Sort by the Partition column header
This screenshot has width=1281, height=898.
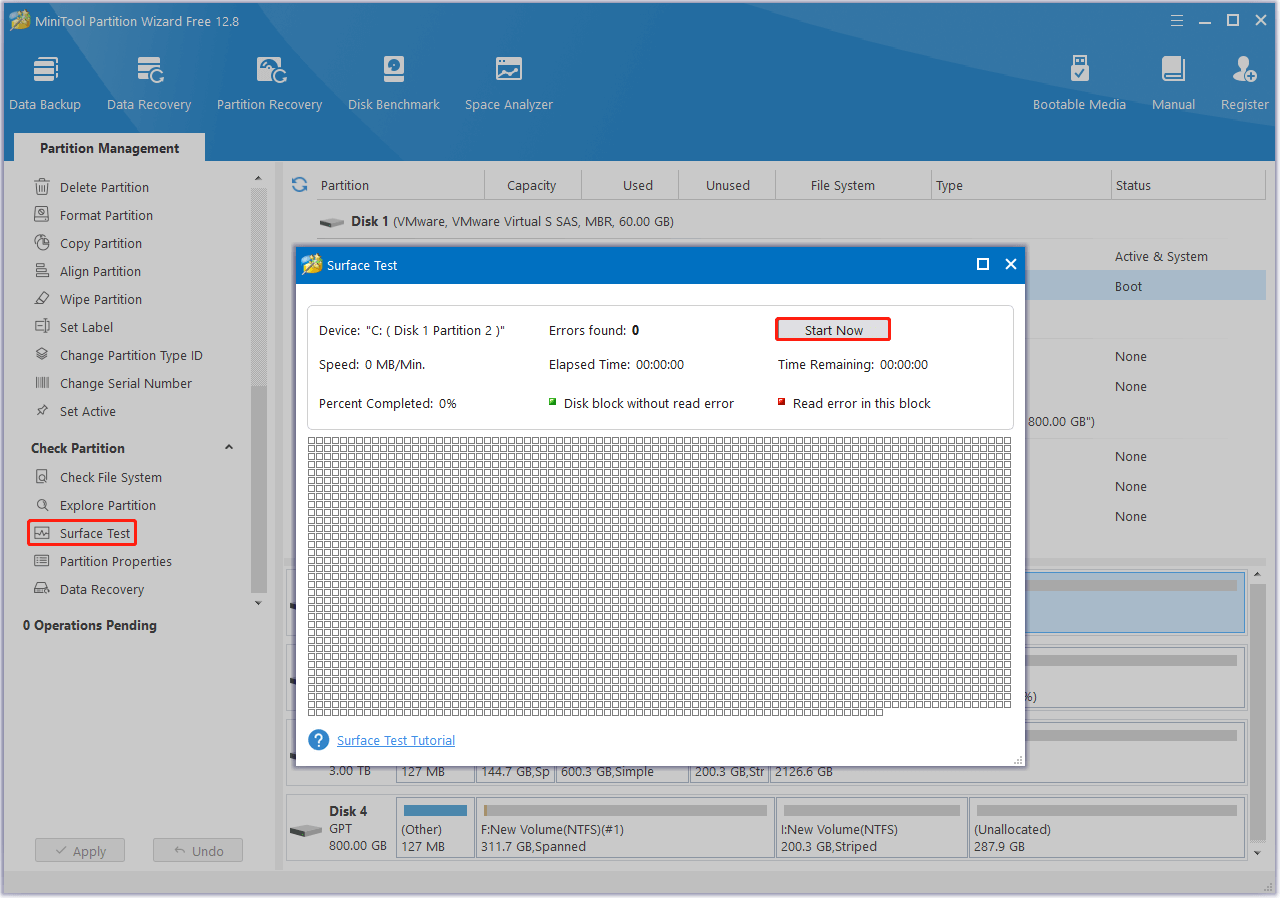pyautogui.click(x=398, y=185)
